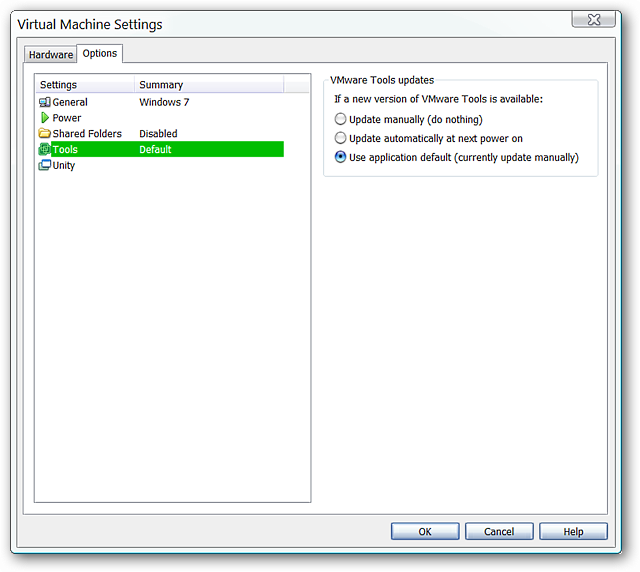Sort by the Settings column header
Viewport: 640px width, 572px height.
click(85, 85)
